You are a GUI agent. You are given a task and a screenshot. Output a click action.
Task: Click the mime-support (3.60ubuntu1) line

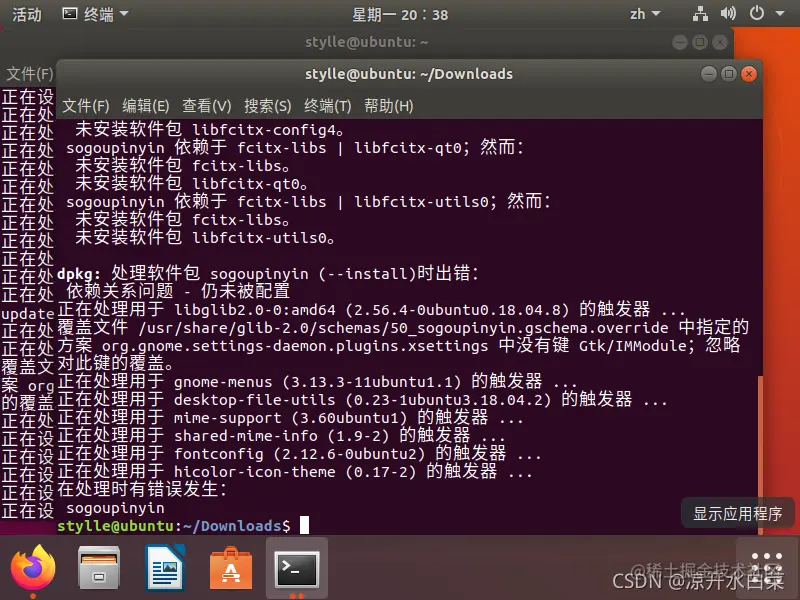tap(290, 418)
